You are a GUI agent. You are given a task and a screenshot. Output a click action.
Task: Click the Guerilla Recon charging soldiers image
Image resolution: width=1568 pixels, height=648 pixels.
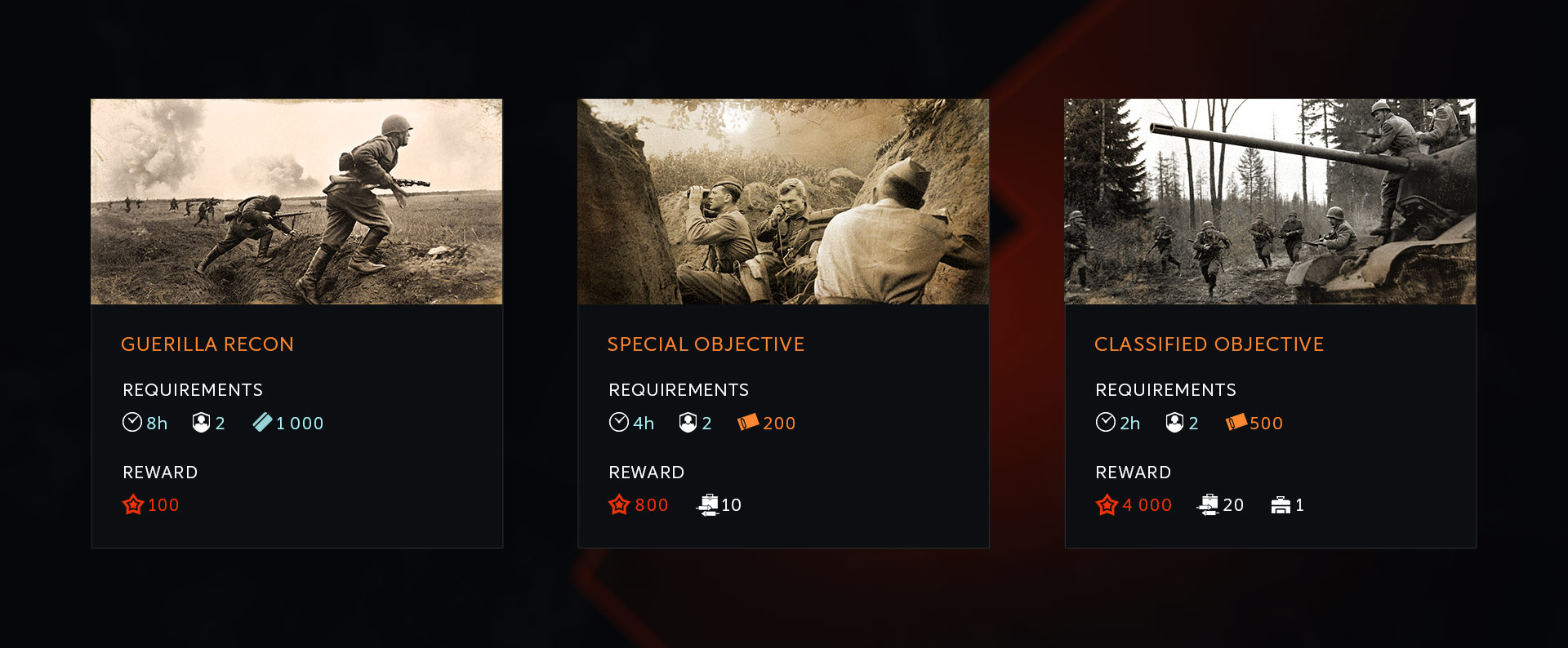[x=296, y=202]
